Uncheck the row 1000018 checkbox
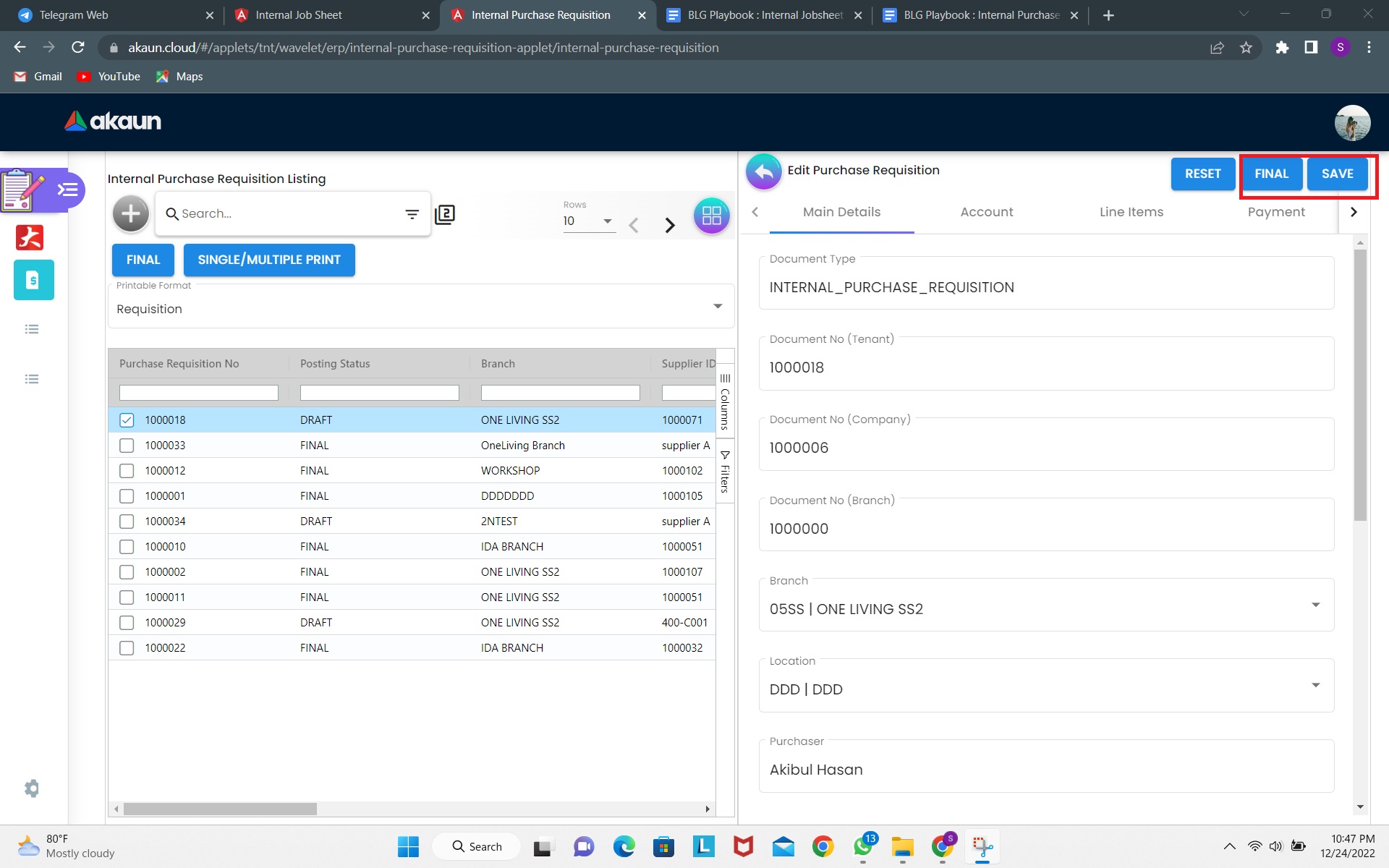Screen dimensions: 1389x868 click(127, 420)
